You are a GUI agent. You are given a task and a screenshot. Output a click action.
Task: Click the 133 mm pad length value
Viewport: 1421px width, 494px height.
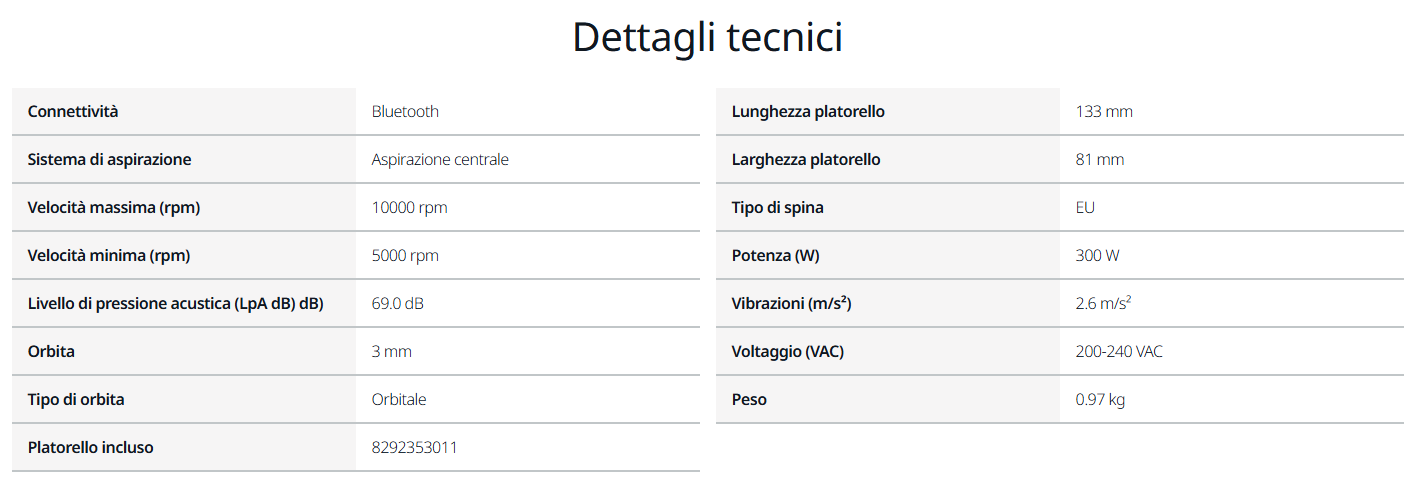pos(1104,112)
